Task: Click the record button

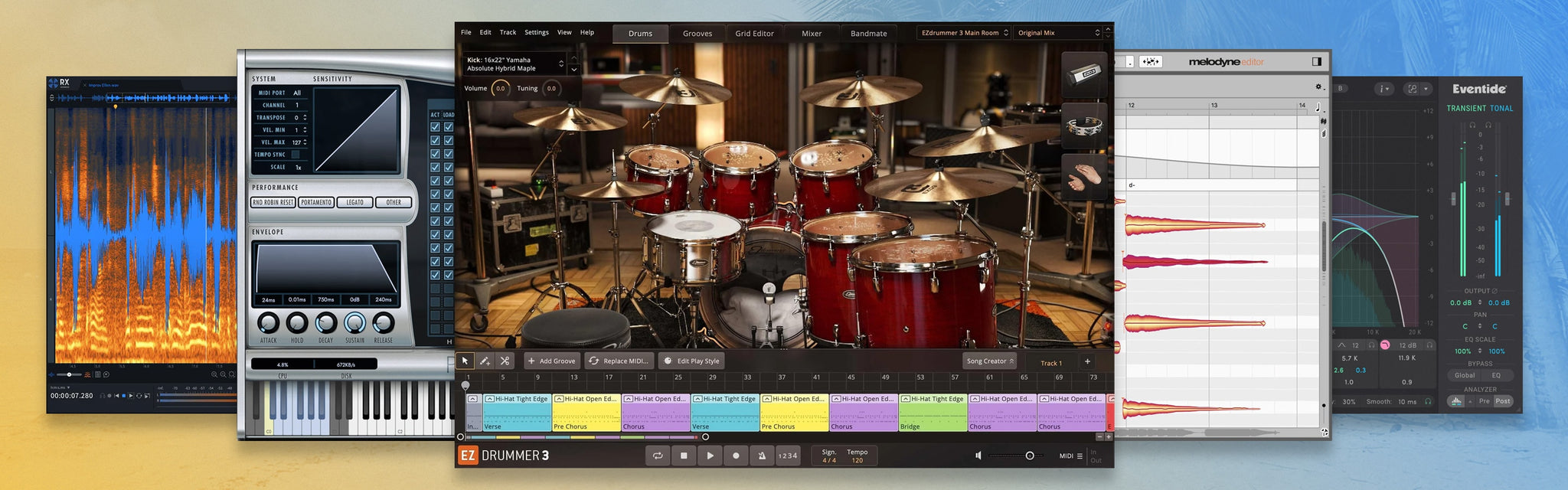Action: (x=736, y=456)
